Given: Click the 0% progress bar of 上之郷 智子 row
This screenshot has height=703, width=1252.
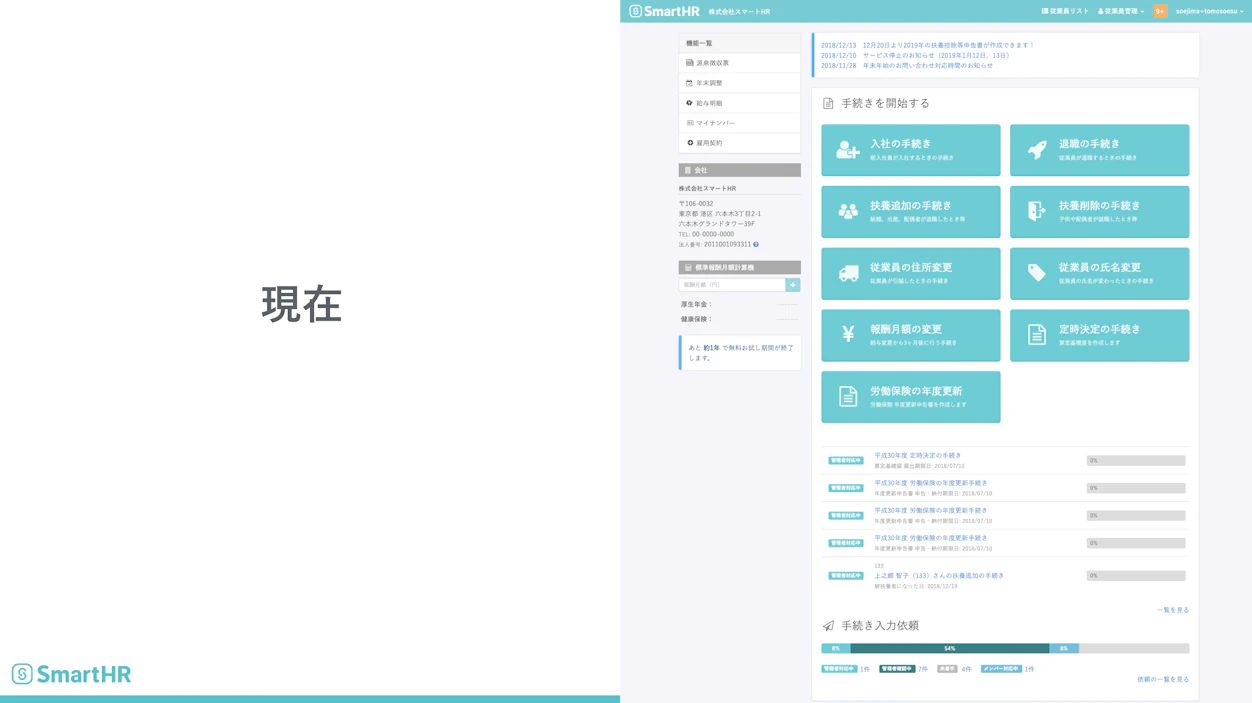Looking at the screenshot, I should coord(1136,576).
